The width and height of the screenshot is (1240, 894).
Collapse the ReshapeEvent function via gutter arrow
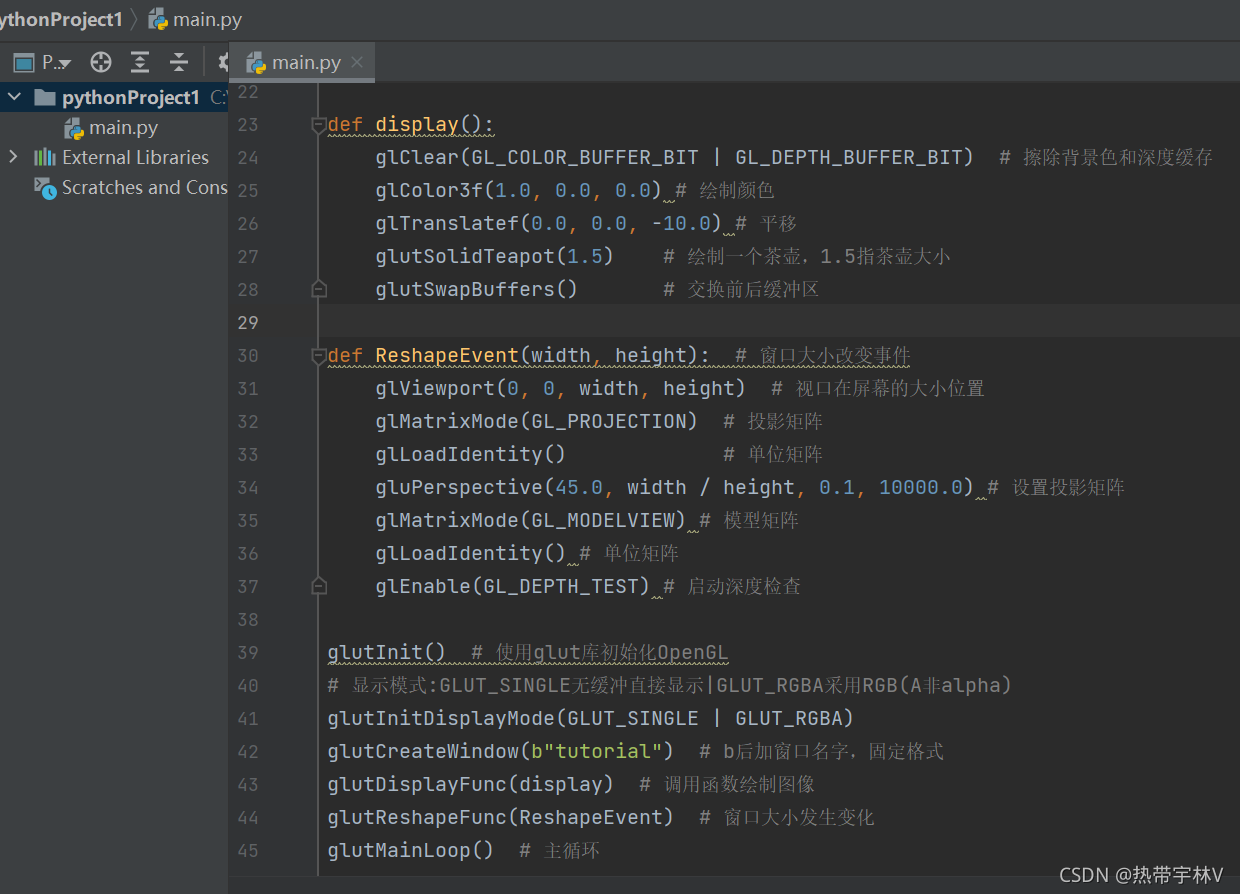(318, 355)
